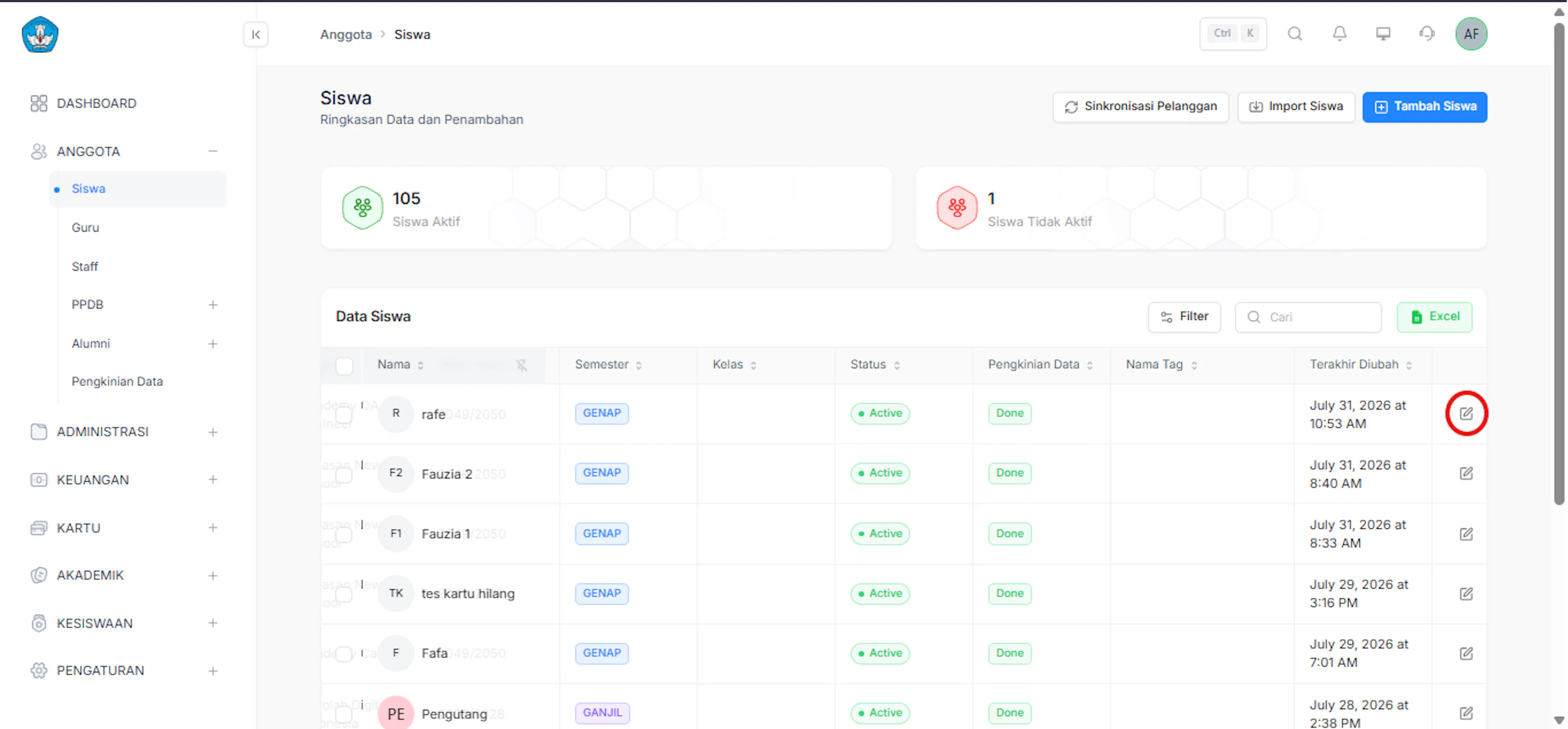Expand the Administrasi menu

coord(213,432)
